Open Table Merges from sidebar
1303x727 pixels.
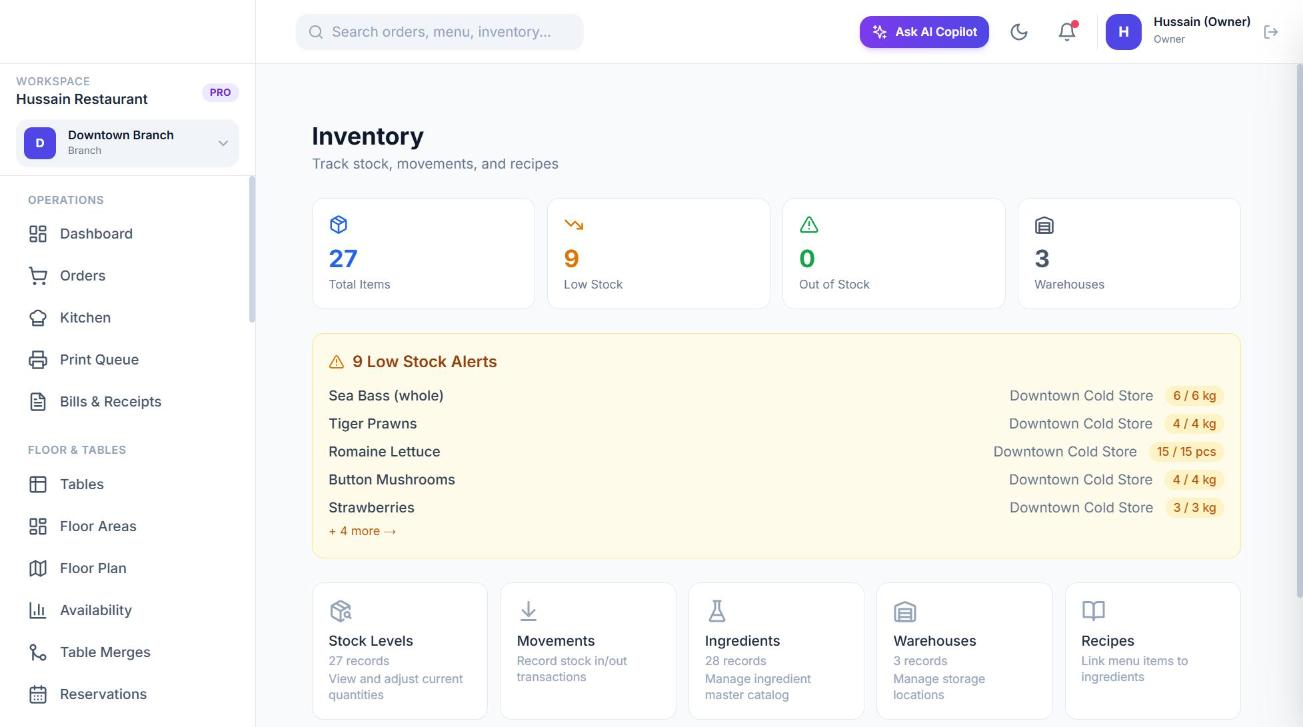tap(128, 652)
